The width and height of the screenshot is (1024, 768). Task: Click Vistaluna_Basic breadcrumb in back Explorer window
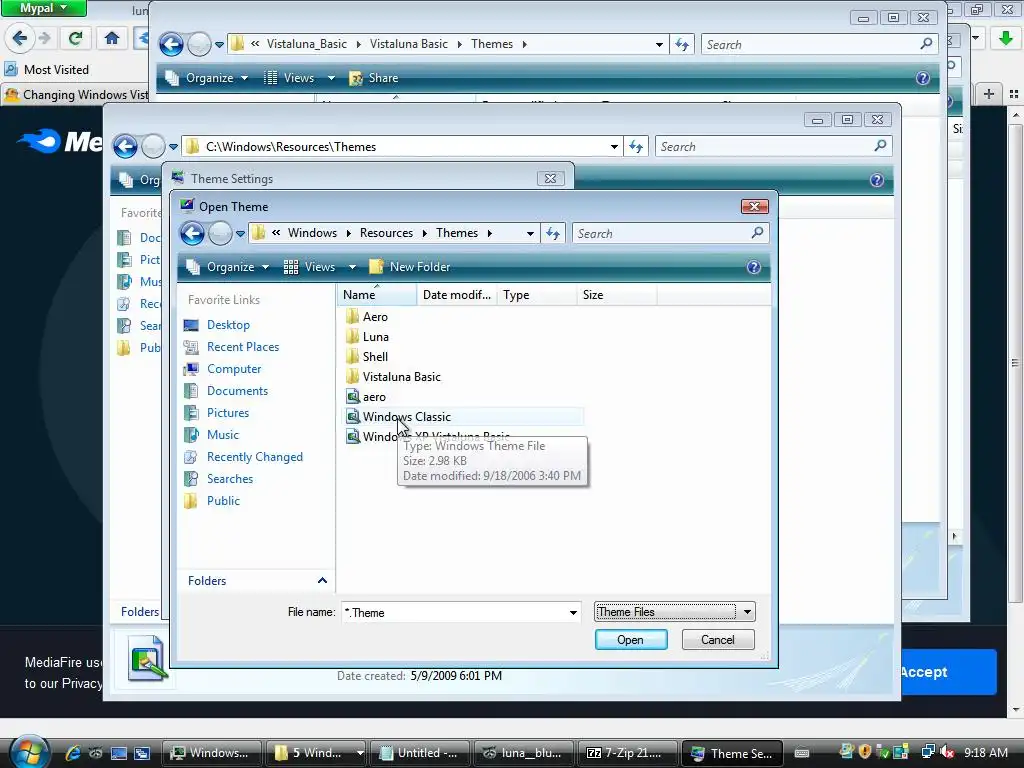[x=307, y=44]
